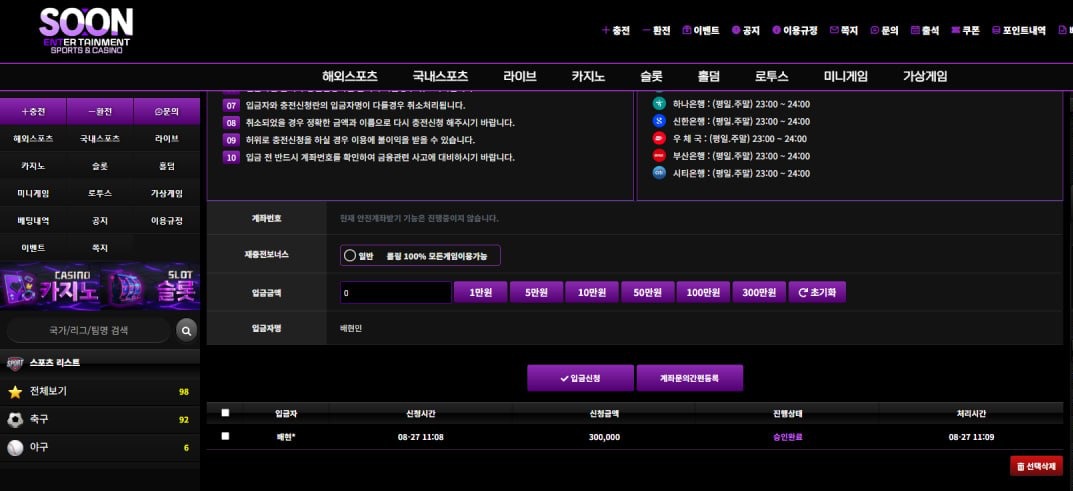Toggle the select-all checkbox in table header
This screenshot has height=491, width=1073.
(x=225, y=412)
